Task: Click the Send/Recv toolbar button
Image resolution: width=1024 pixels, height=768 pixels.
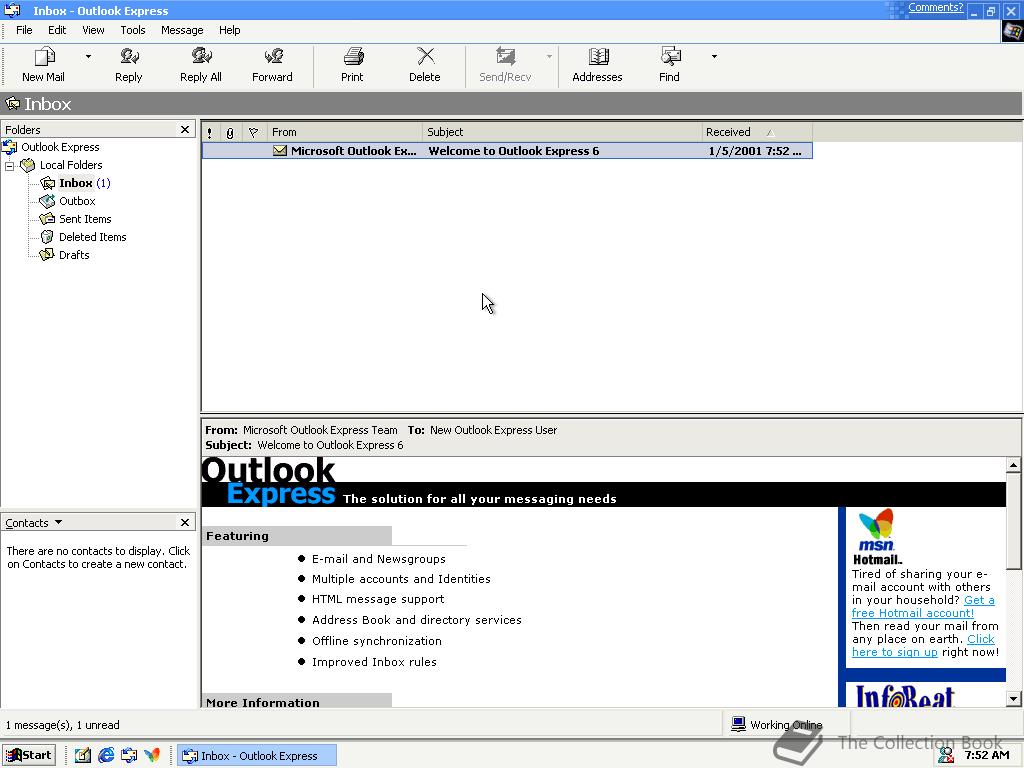Action: point(505,65)
